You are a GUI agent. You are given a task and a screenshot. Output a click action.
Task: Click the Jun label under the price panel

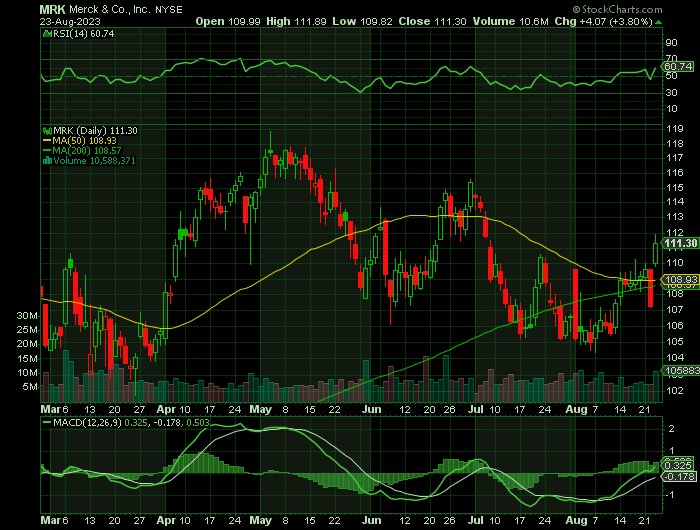point(371,409)
